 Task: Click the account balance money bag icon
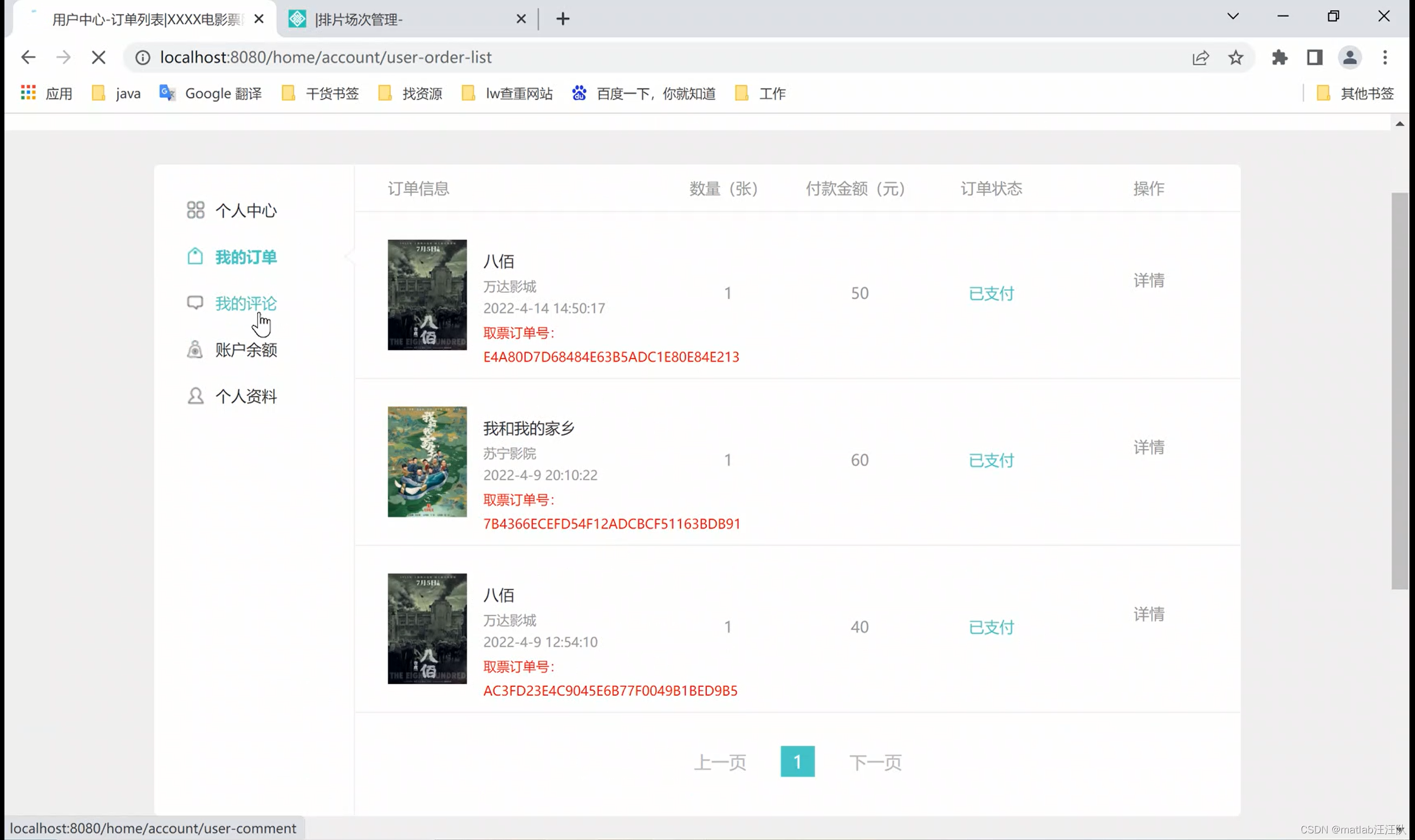(x=195, y=349)
